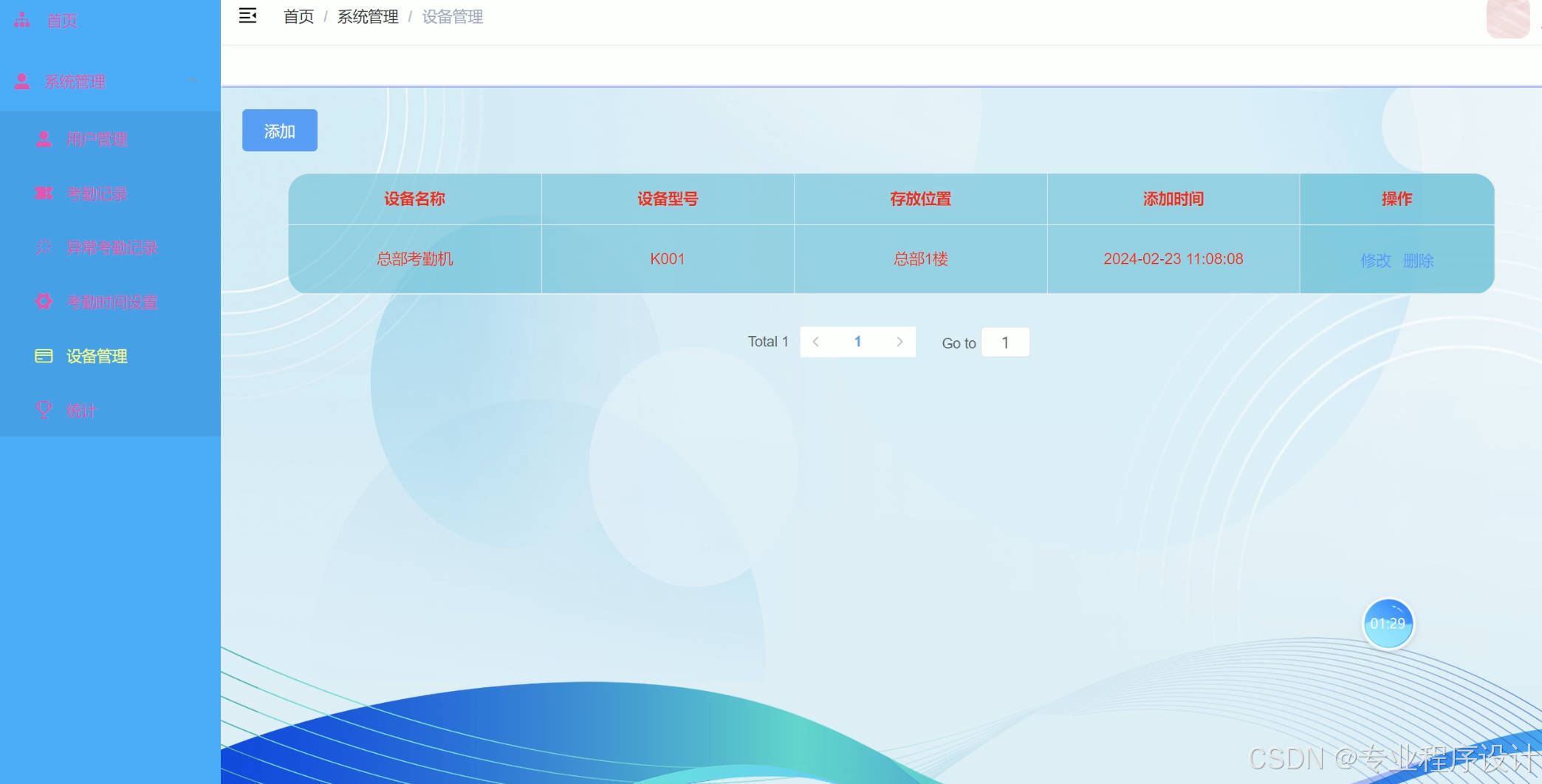Open 异常考勤记录 menu item
Image resolution: width=1542 pixels, height=784 pixels.
(x=110, y=247)
